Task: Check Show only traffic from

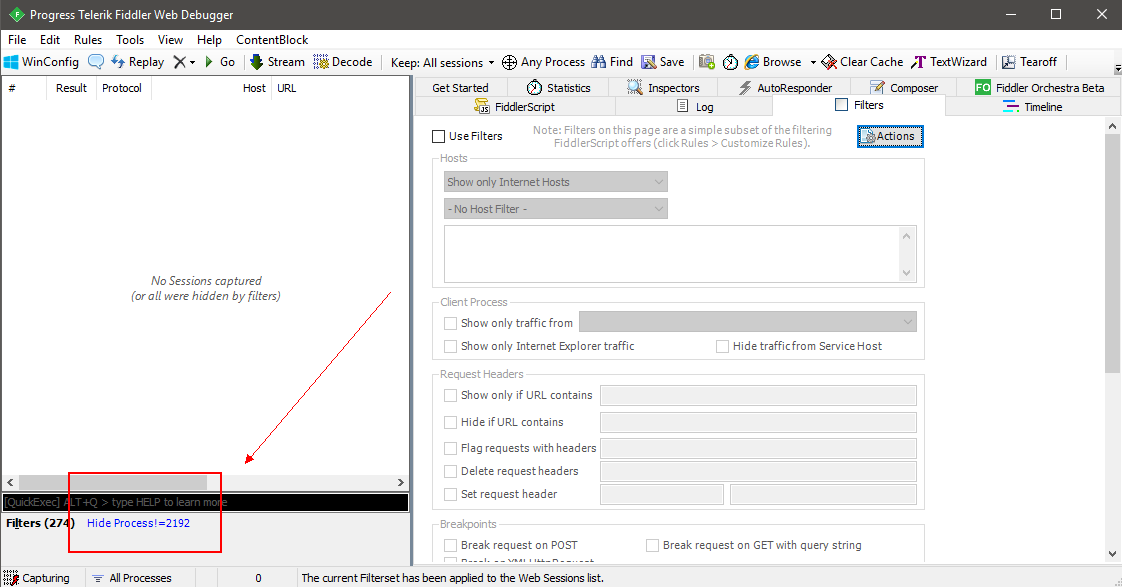Action: pyautogui.click(x=450, y=324)
